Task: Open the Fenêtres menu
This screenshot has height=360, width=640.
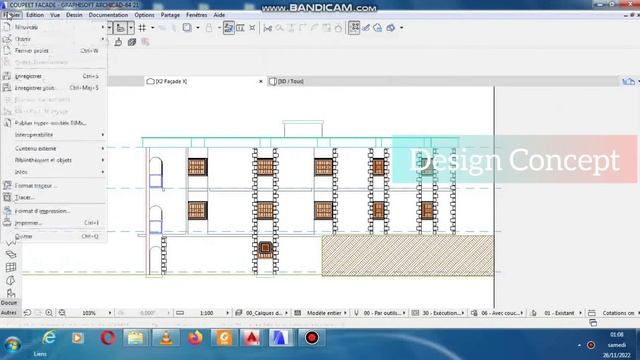Action: tap(196, 15)
